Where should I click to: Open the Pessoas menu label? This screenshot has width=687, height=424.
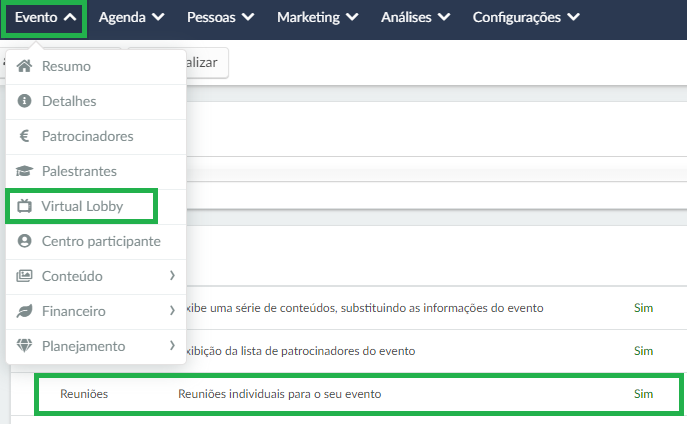[211, 18]
